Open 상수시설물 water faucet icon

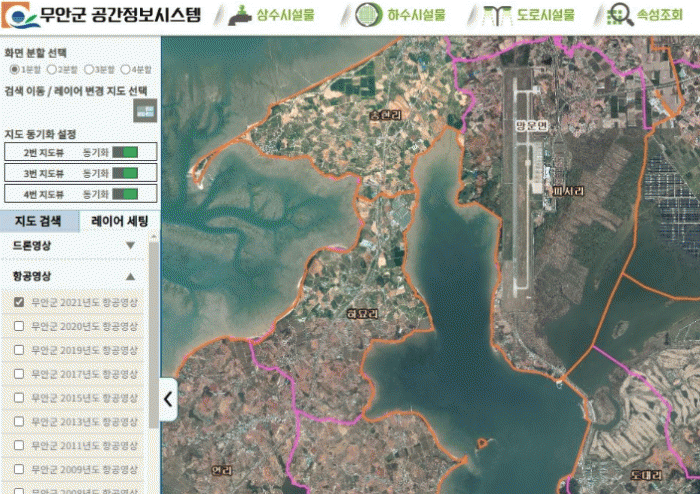pos(240,15)
